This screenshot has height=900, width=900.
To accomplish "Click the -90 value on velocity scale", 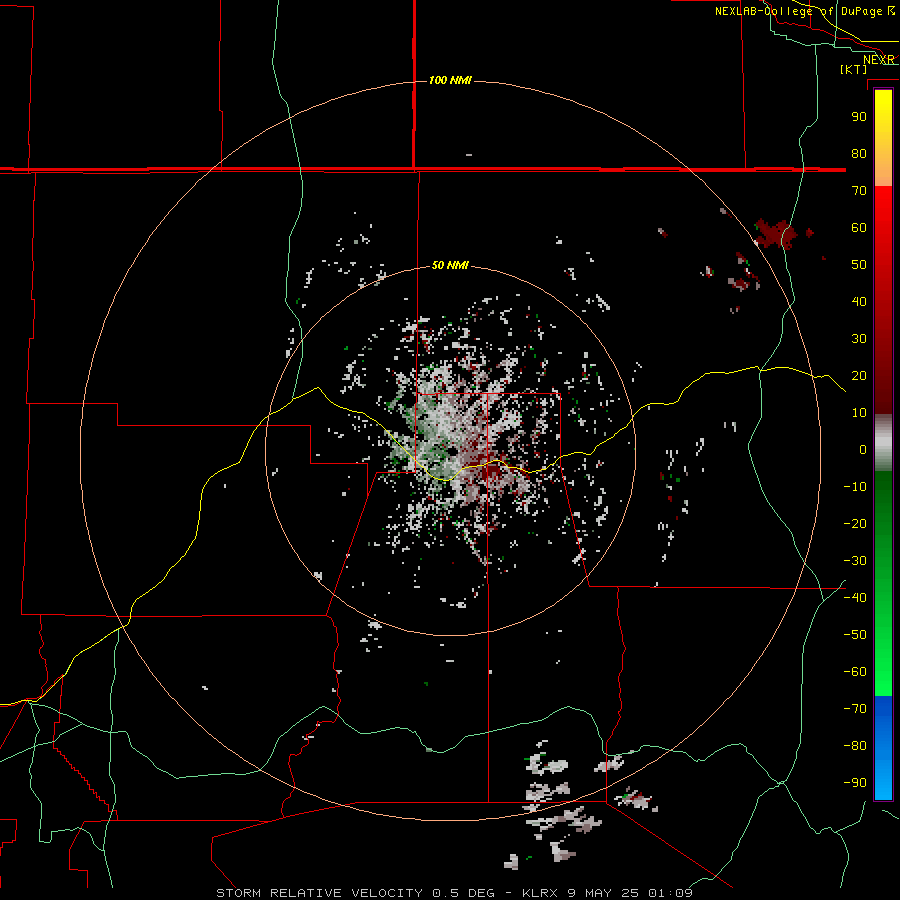I will pos(855,782).
